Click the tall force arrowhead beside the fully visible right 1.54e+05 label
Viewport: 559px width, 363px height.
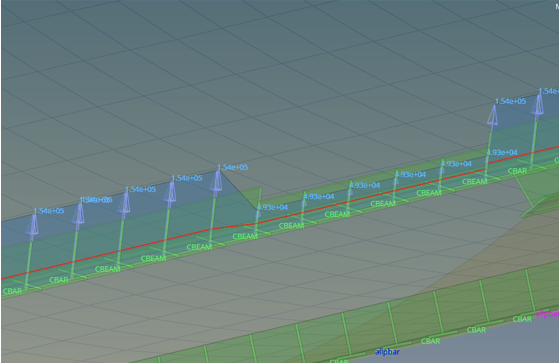click(492, 115)
